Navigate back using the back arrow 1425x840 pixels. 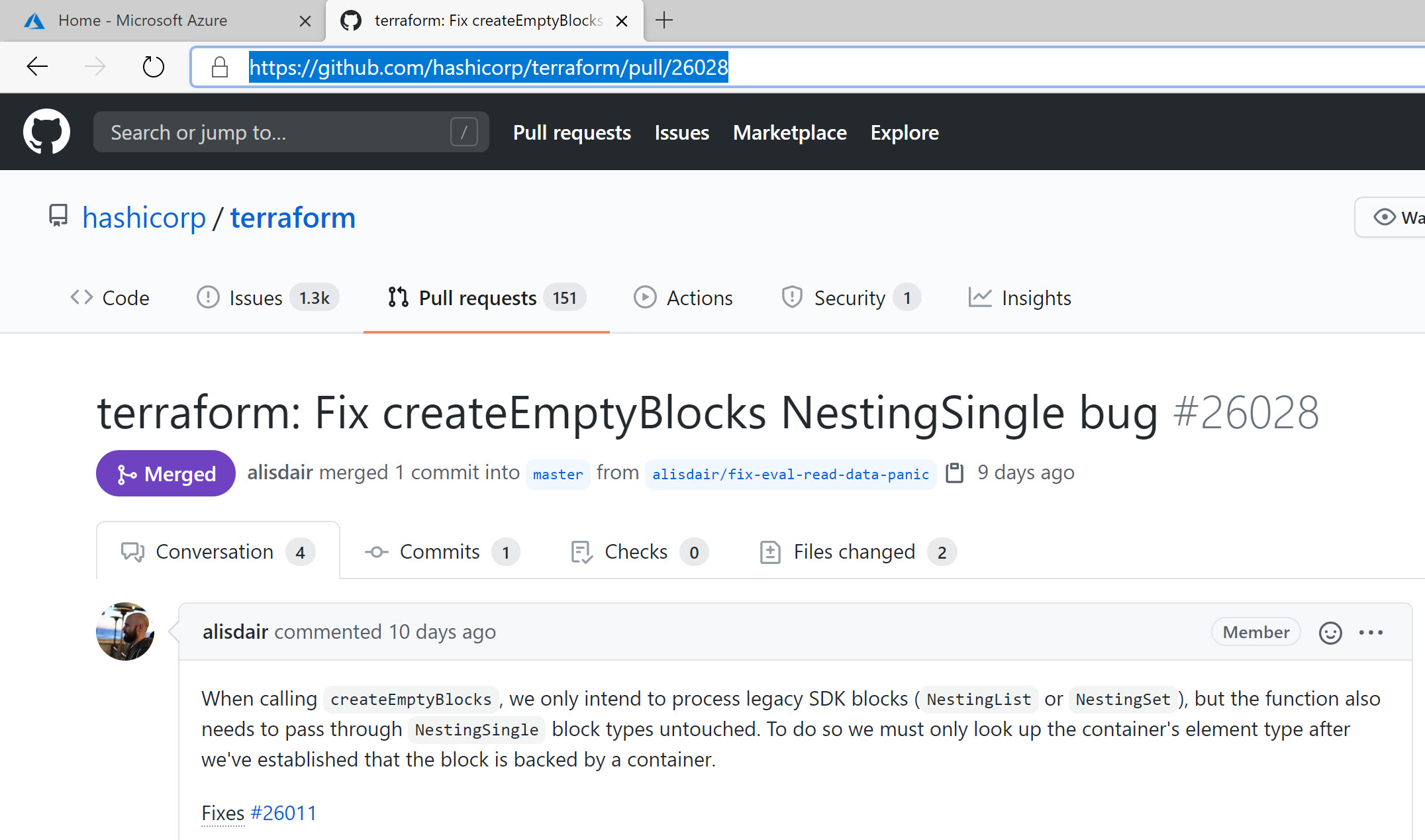click(36, 66)
